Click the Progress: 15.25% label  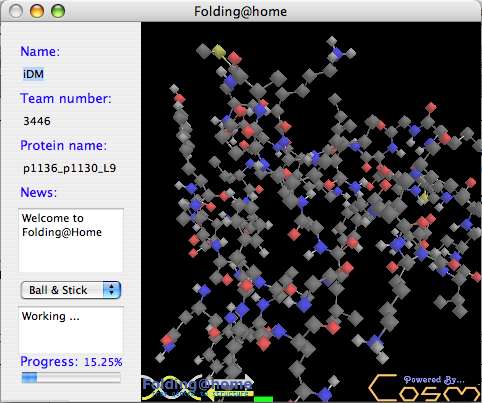click(71, 362)
